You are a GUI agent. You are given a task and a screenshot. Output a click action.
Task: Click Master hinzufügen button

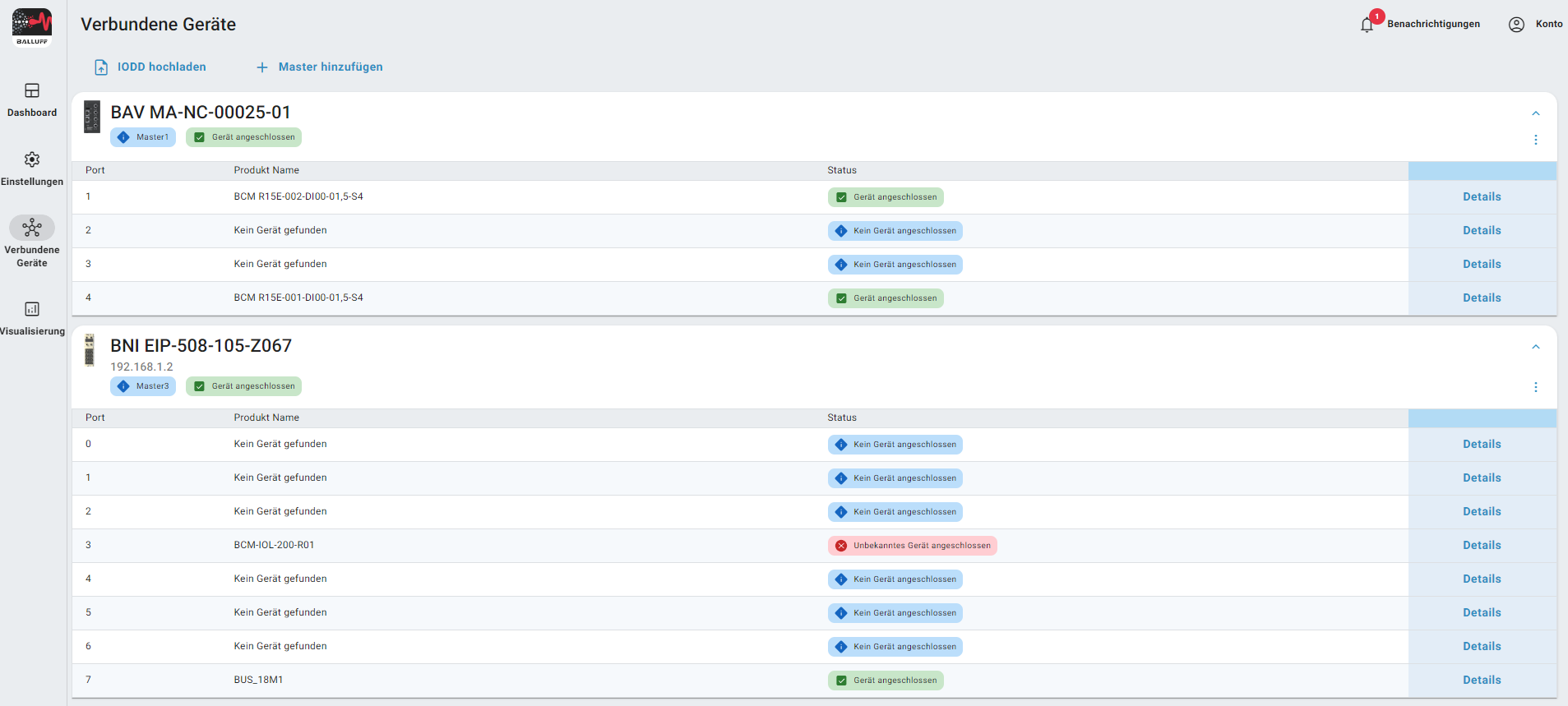(x=319, y=67)
